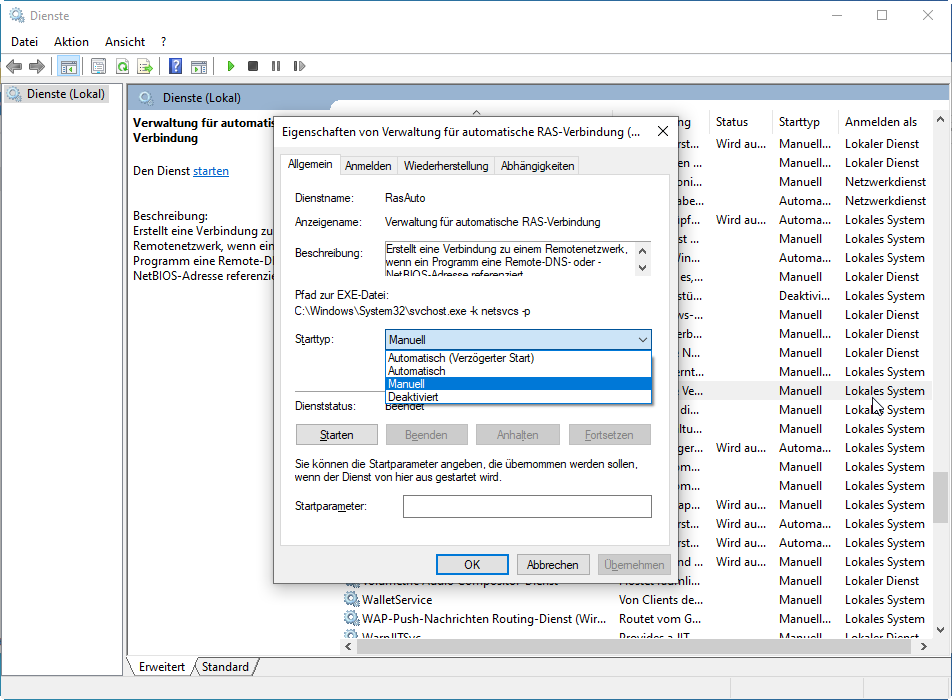
Task: Click the green Start service icon
Action: (231, 66)
